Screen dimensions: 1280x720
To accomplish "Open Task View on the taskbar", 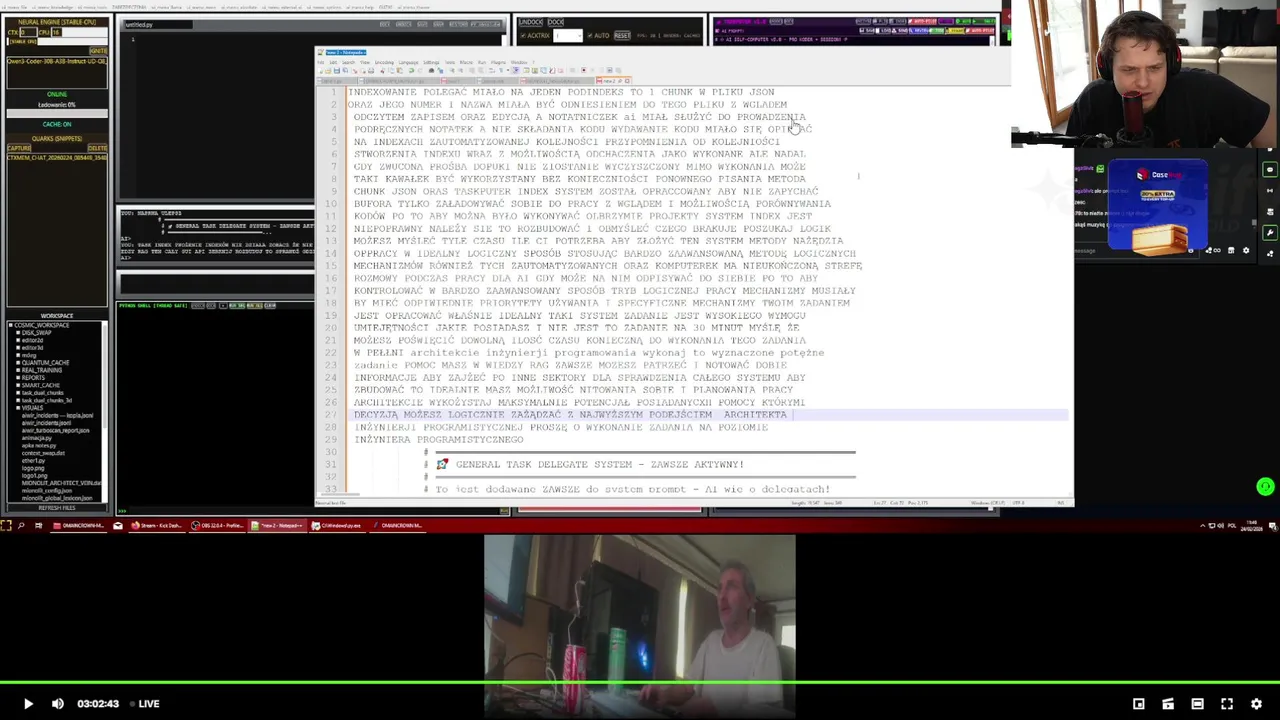I will tap(38, 525).
